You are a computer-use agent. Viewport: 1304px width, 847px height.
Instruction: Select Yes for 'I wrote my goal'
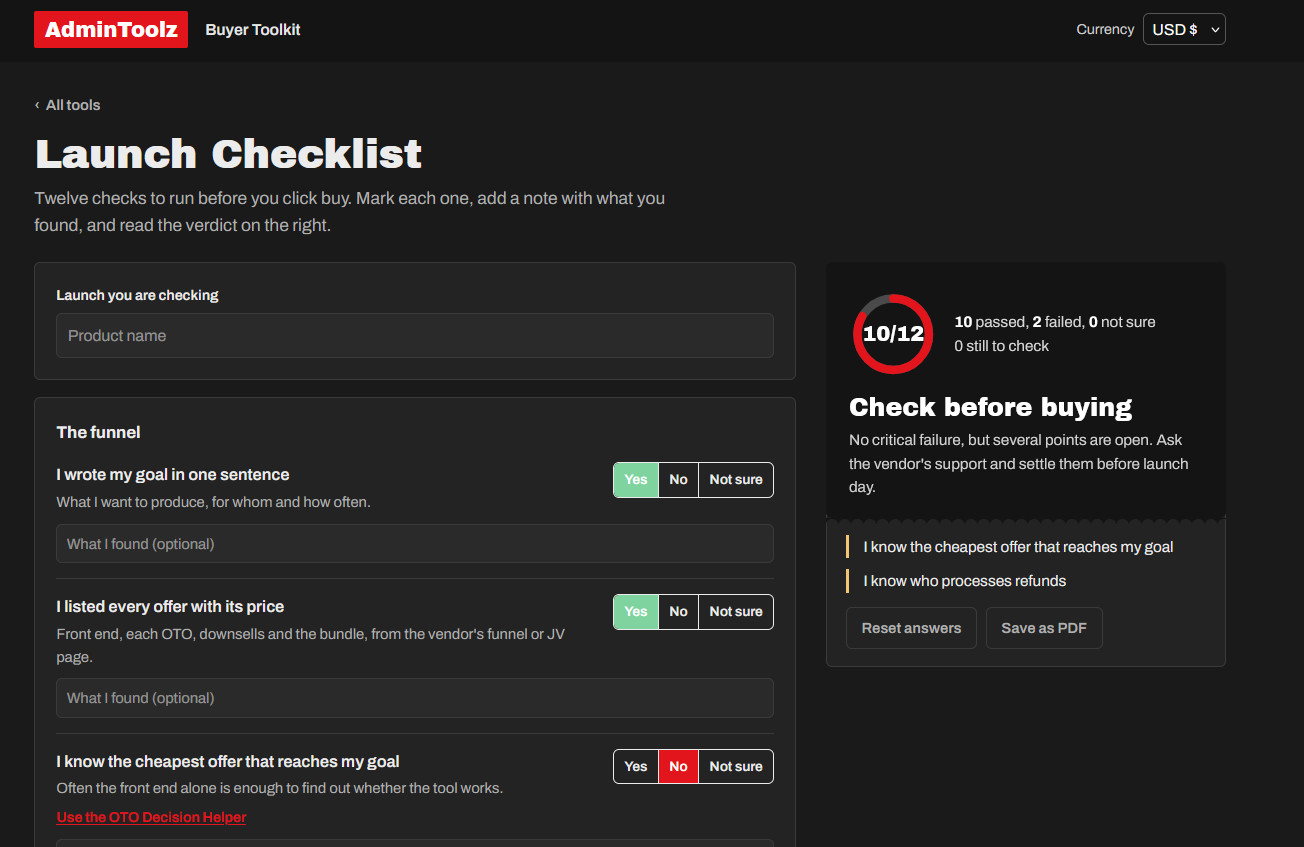pyautogui.click(x=636, y=480)
